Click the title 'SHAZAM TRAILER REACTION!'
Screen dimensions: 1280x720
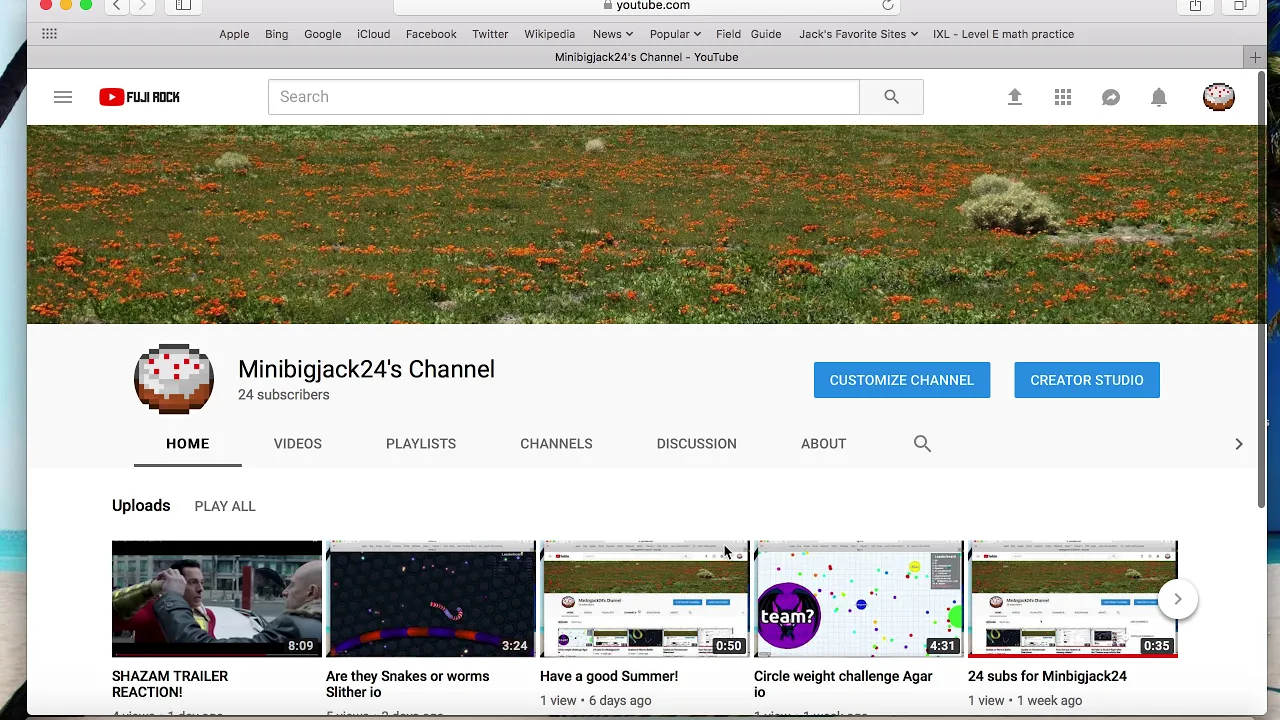click(x=170, y=684)
